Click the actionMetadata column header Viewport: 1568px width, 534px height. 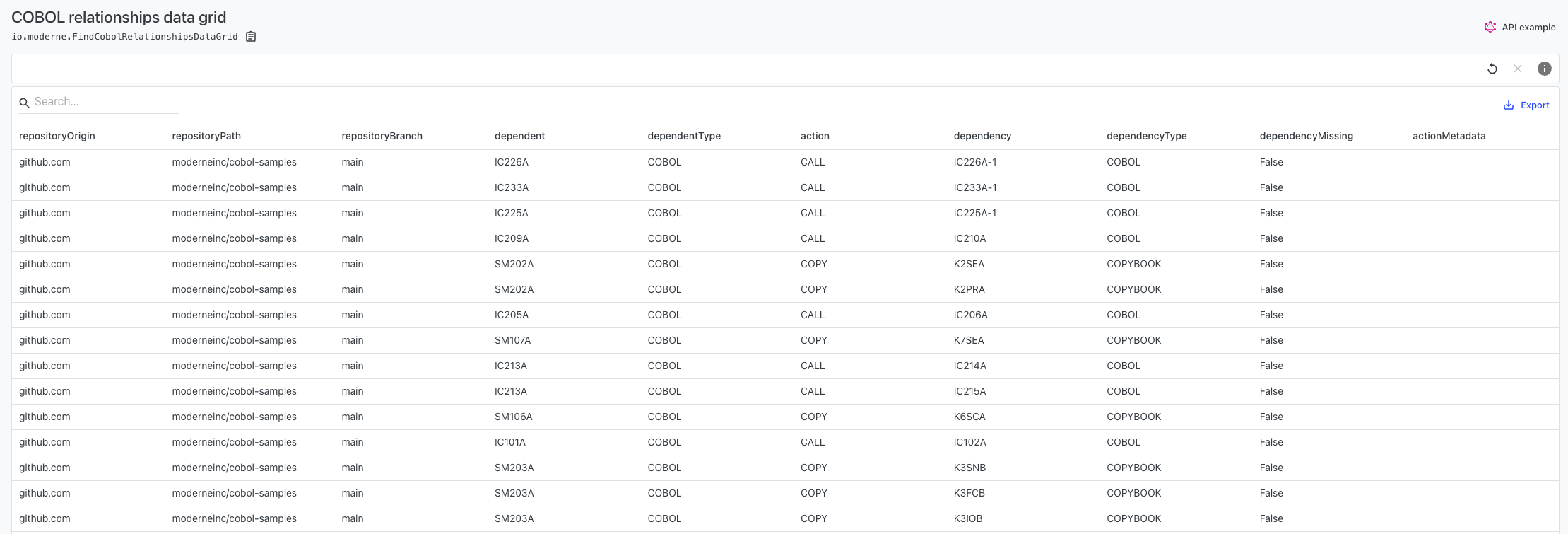point(1449,136)
